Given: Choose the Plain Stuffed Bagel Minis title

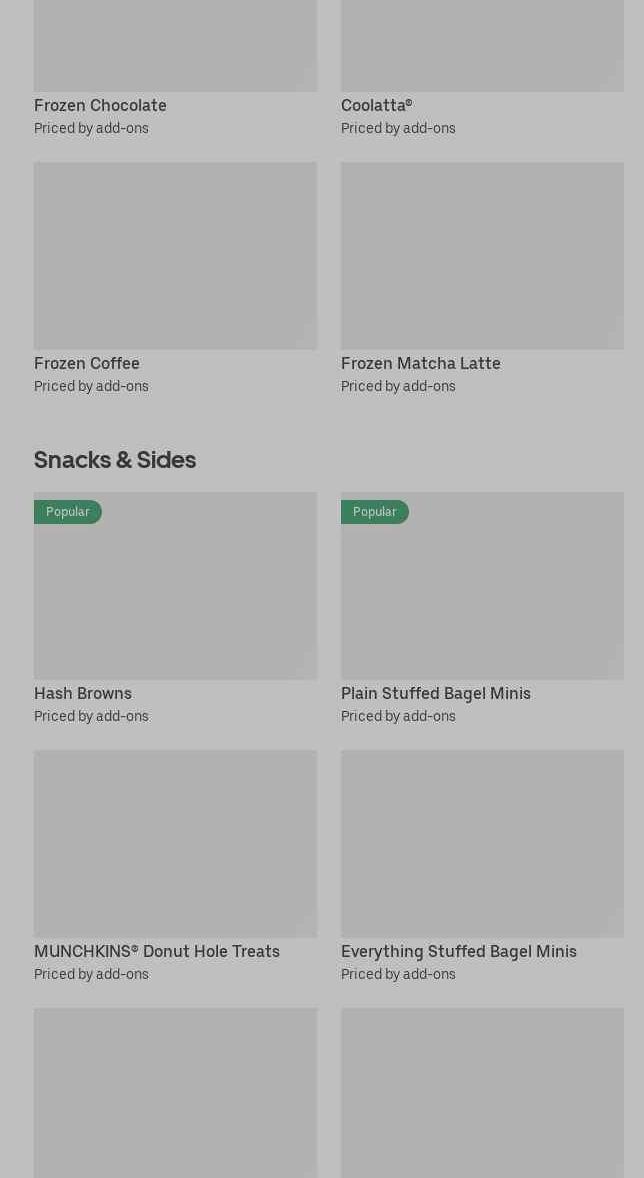Looking at the screenshot, I should point(435,694).
